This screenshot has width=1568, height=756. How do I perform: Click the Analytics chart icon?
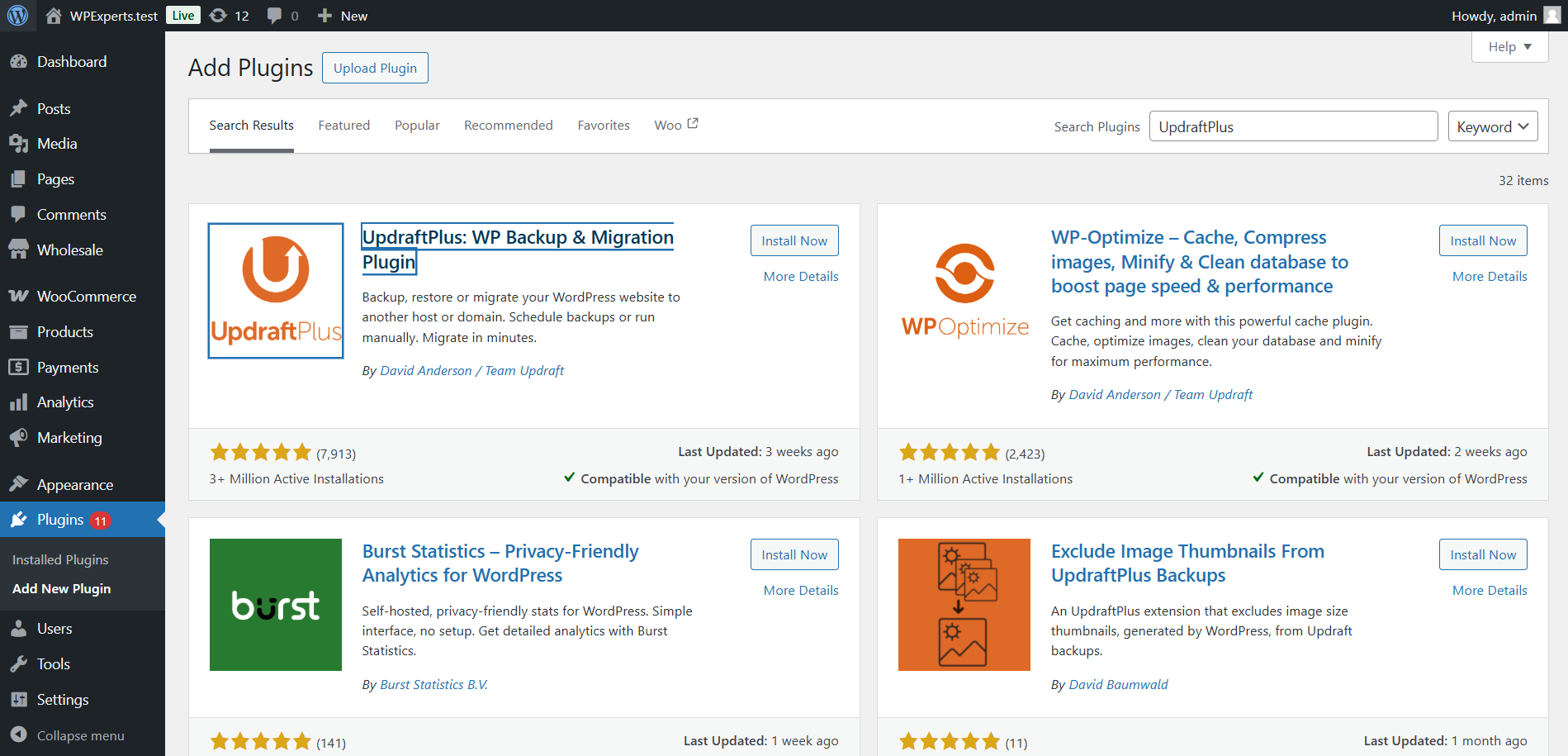pos(19,402)
